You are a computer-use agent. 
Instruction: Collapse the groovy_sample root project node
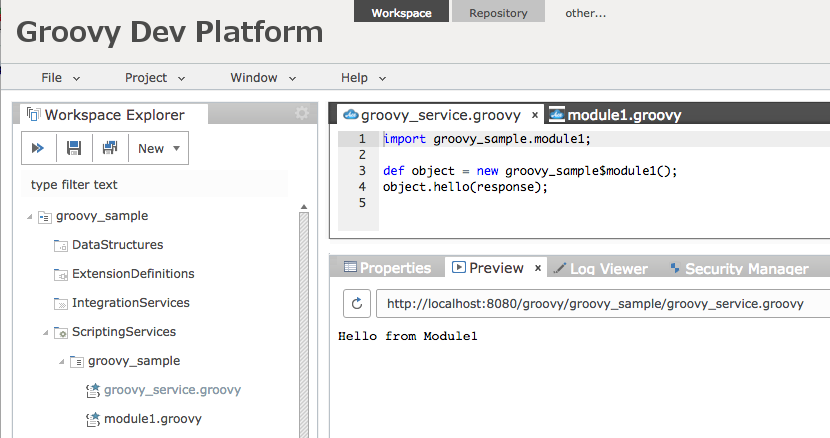click(30, 217)
